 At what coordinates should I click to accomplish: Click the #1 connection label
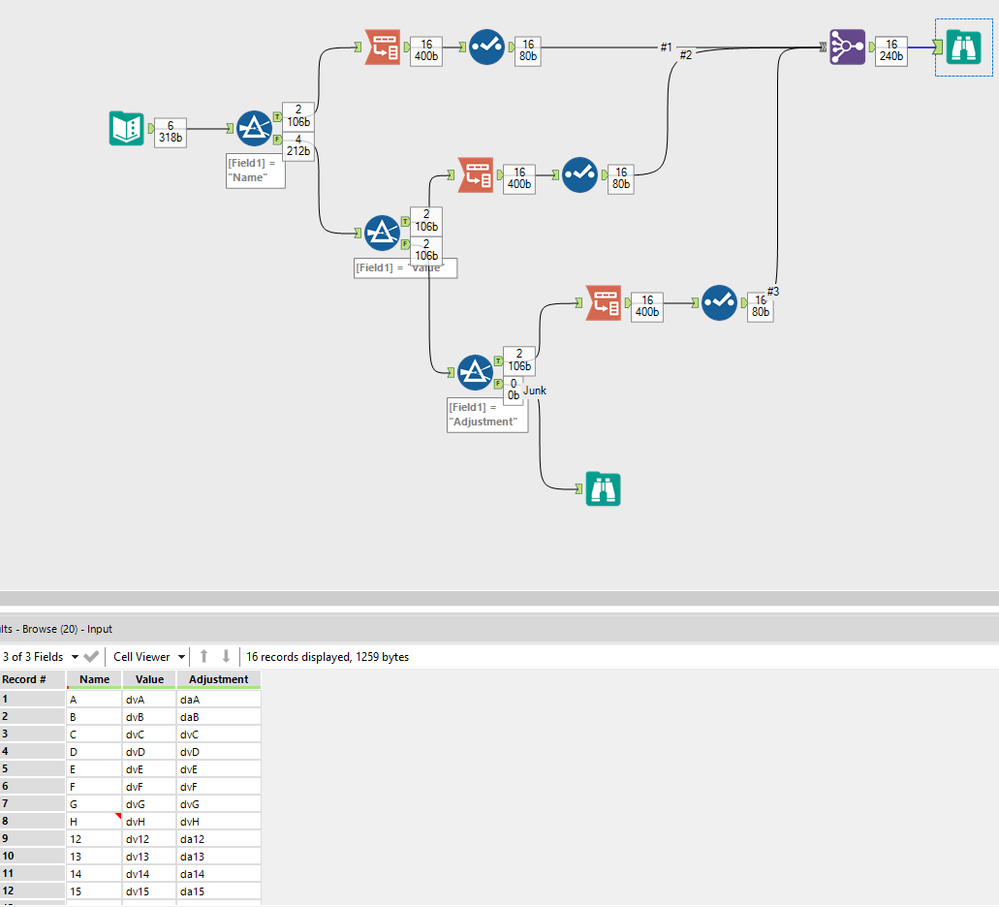(x=666, y=46)
